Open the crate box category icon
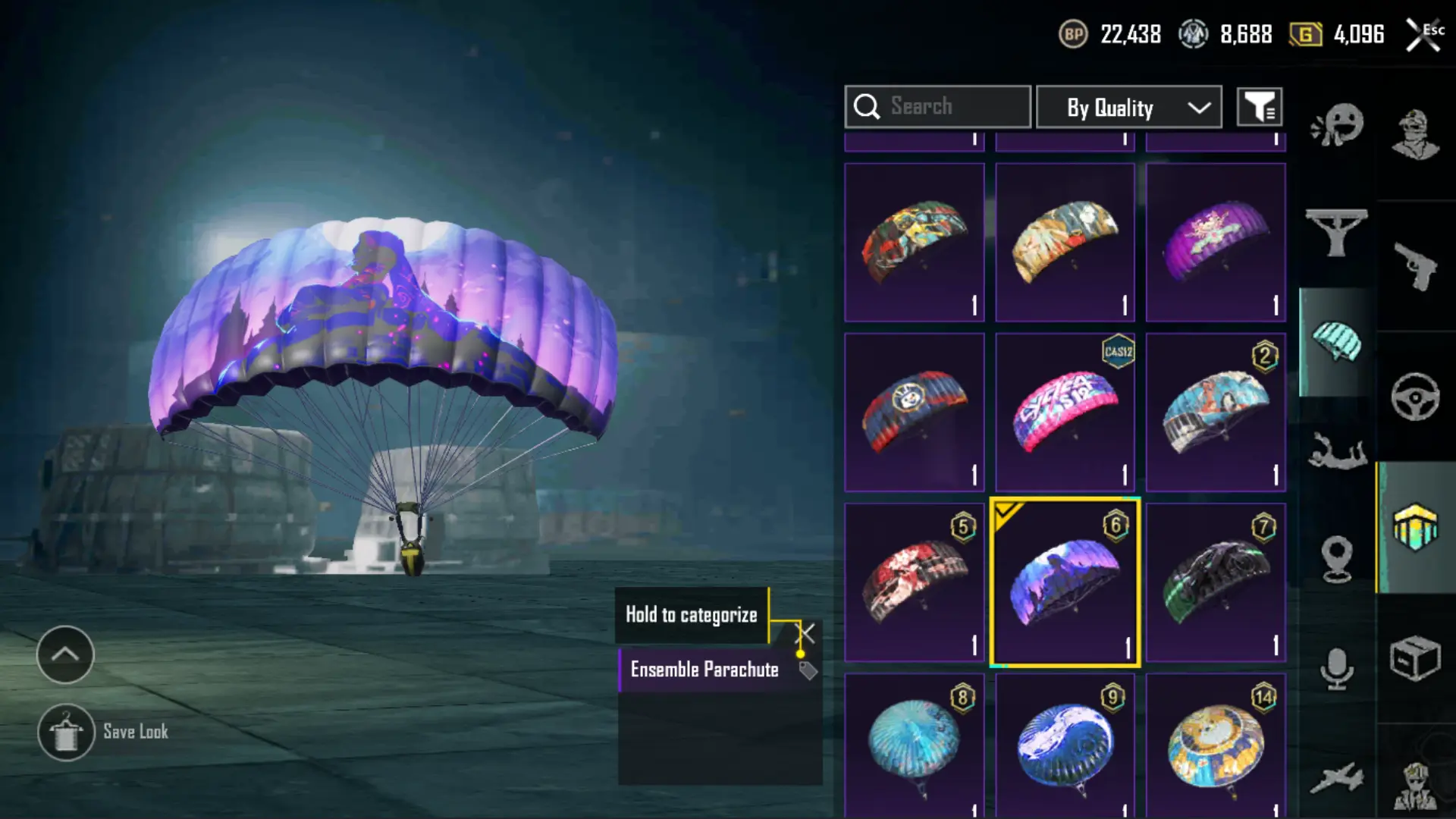1456x819 pixels. coord(1415,658)
